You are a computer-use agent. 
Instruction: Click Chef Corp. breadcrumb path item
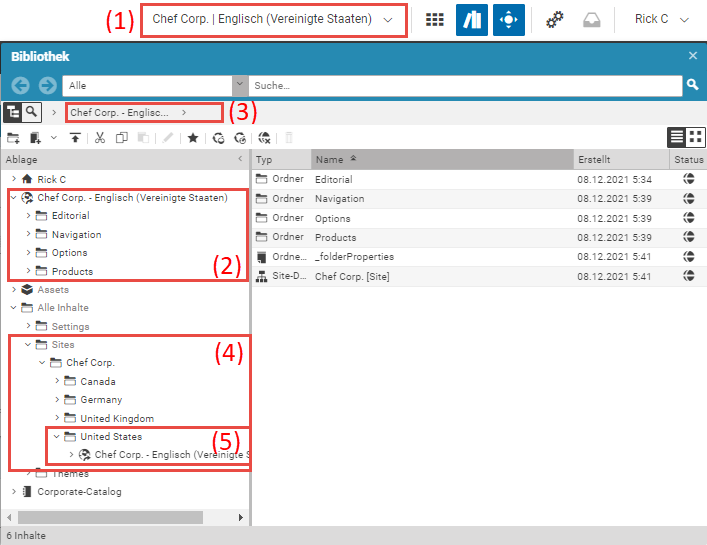(120, 113)
